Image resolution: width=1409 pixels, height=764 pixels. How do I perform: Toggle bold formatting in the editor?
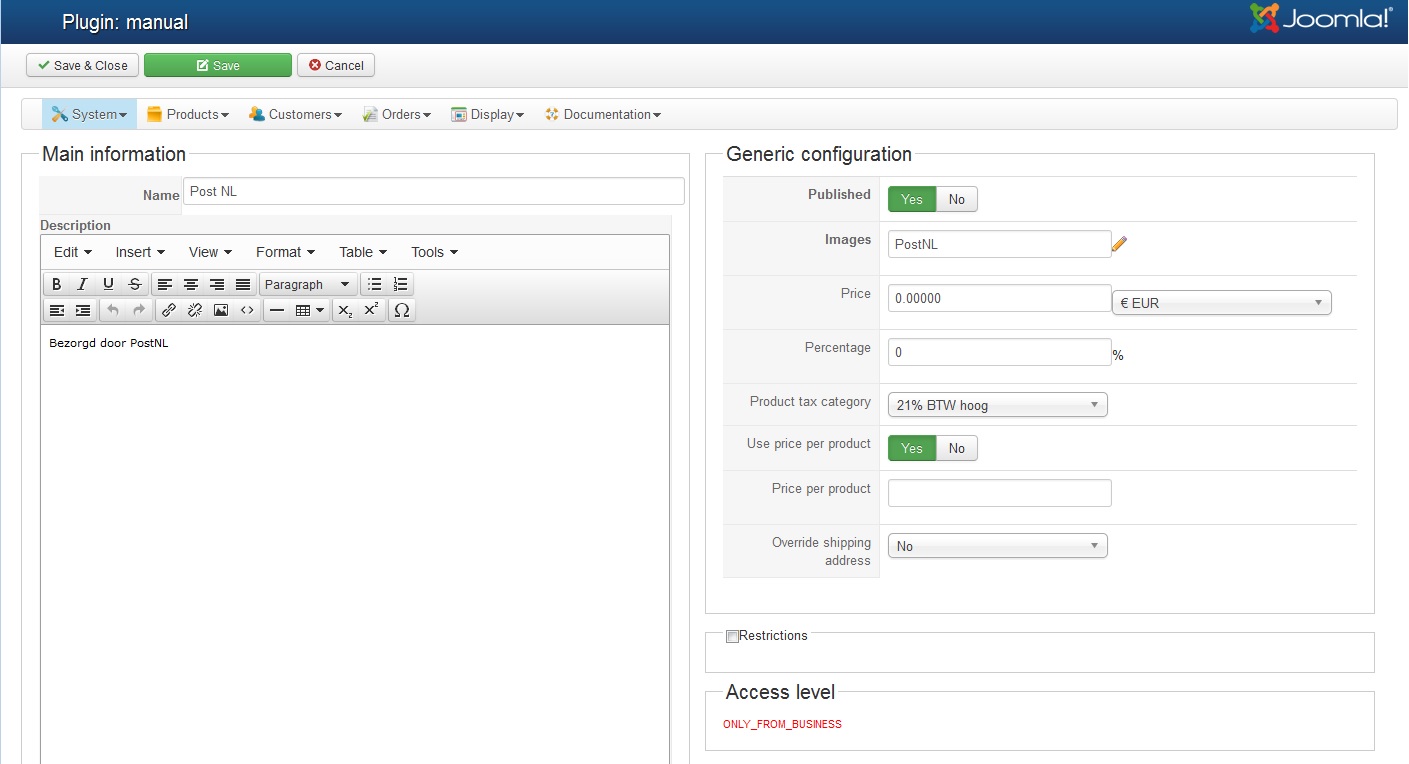click(x=57, y=285)
